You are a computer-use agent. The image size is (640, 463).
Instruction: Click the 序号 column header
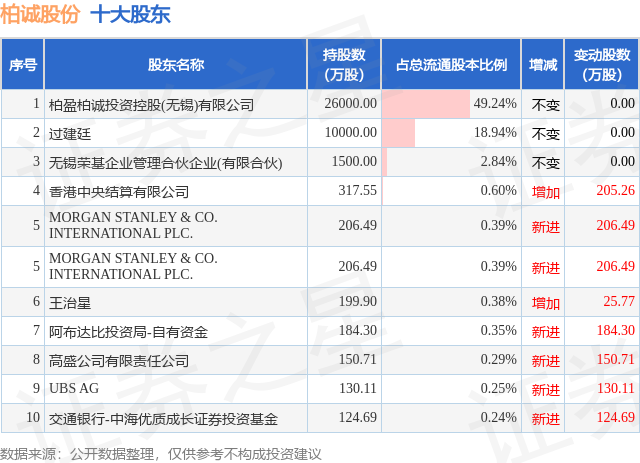point(23,65)
